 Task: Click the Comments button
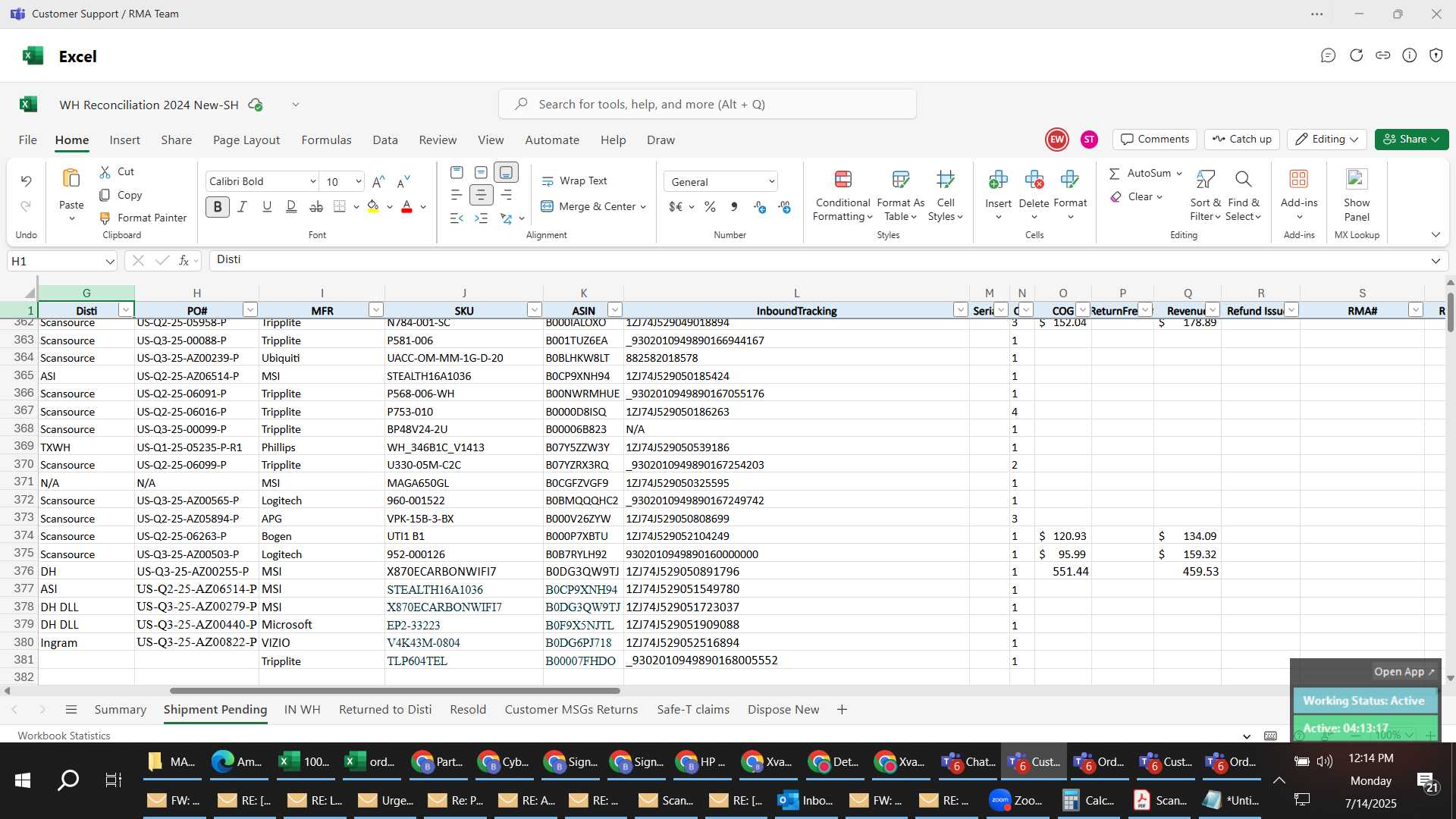click(1155, 139)
